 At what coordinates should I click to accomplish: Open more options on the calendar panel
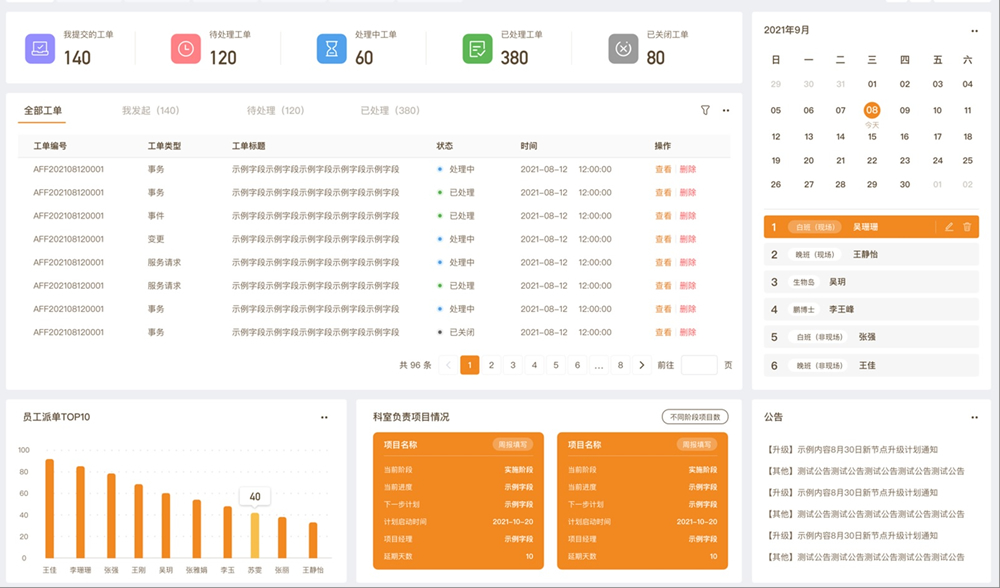coord(975,30)
